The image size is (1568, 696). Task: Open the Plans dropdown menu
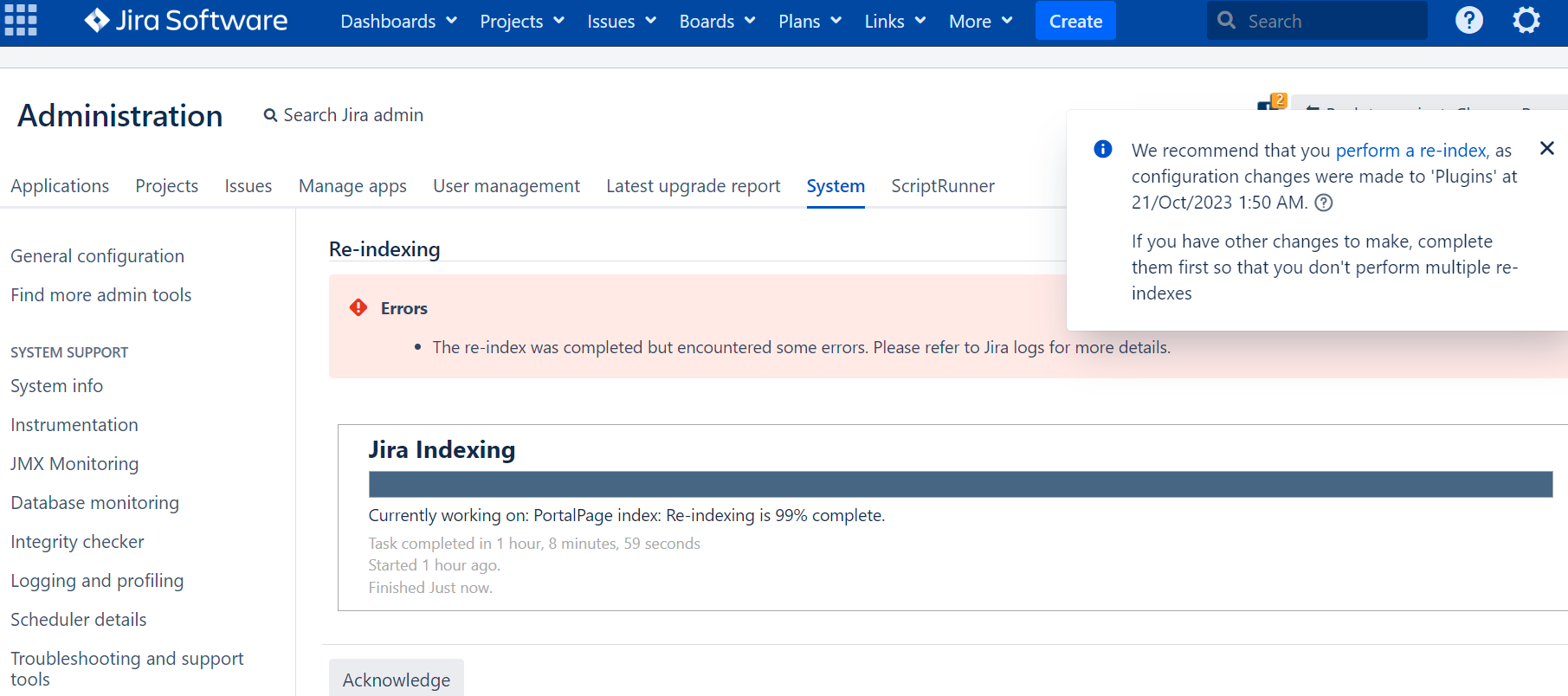coord(810,21)
